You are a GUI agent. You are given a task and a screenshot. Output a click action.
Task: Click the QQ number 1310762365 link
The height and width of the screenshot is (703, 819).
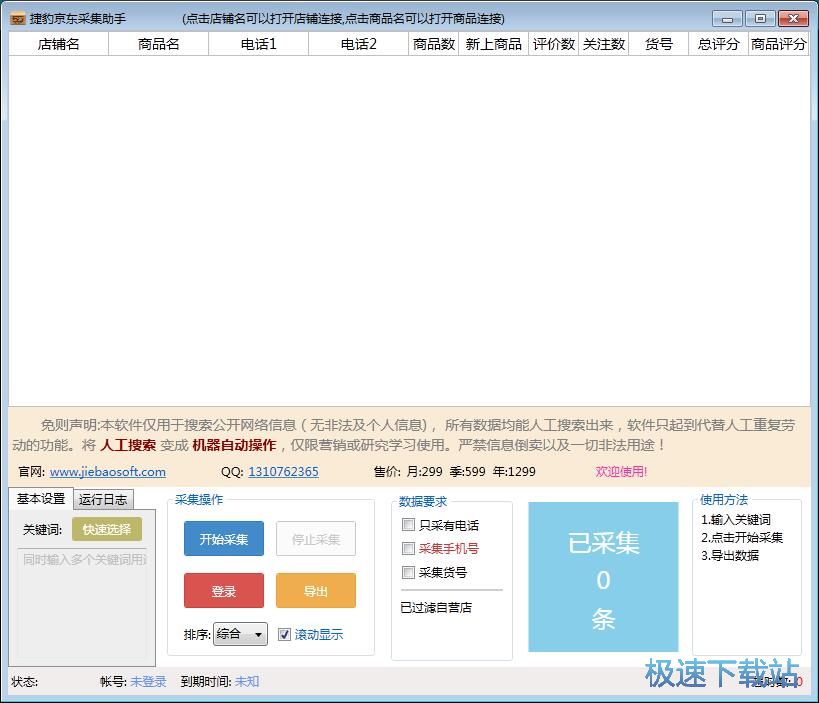(283, 472)
